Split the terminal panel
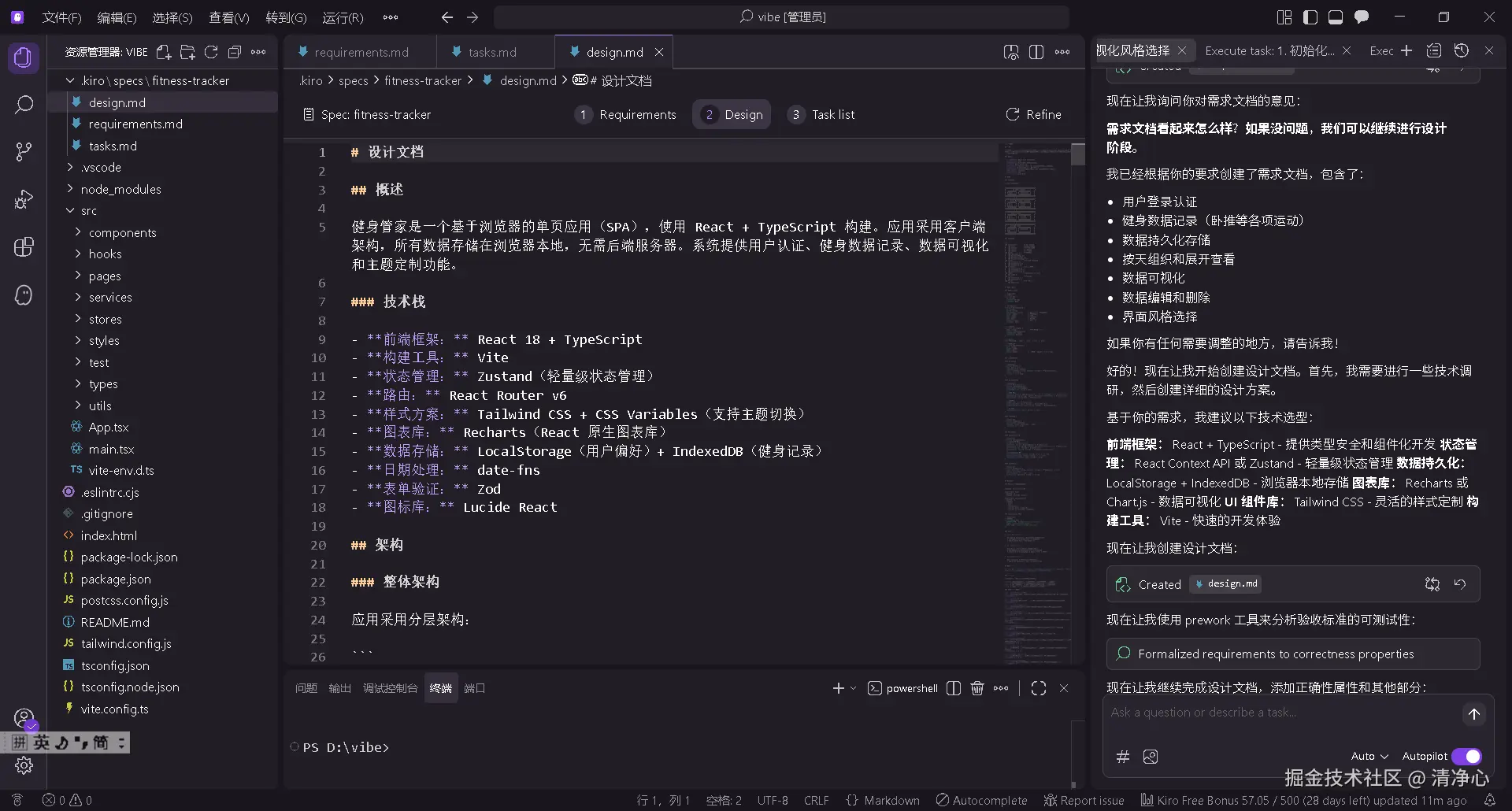This screenshot has width=1512, height=811. (x=954, y=688)
